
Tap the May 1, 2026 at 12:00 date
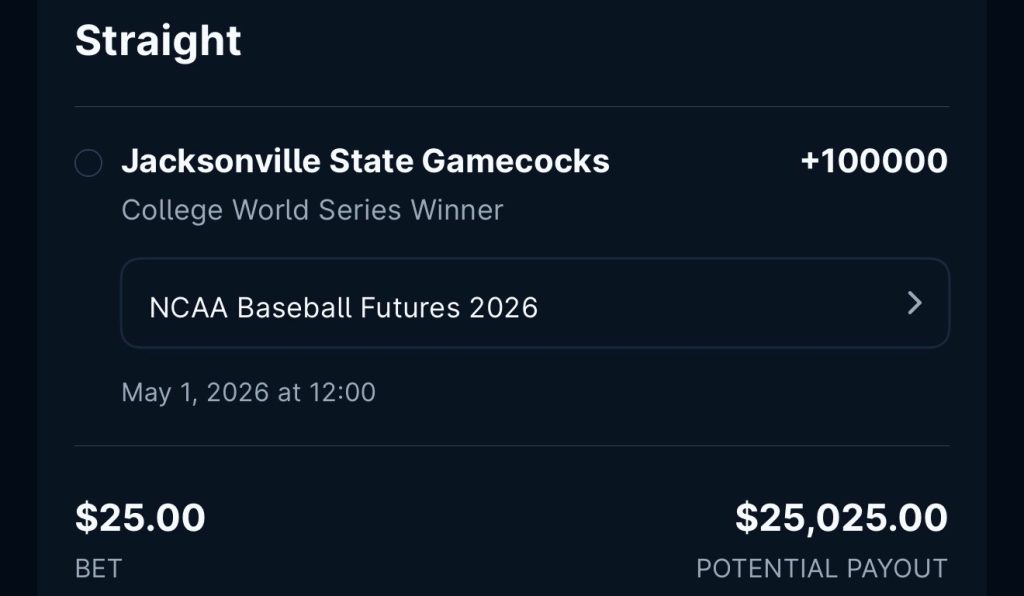click(248, 392)
